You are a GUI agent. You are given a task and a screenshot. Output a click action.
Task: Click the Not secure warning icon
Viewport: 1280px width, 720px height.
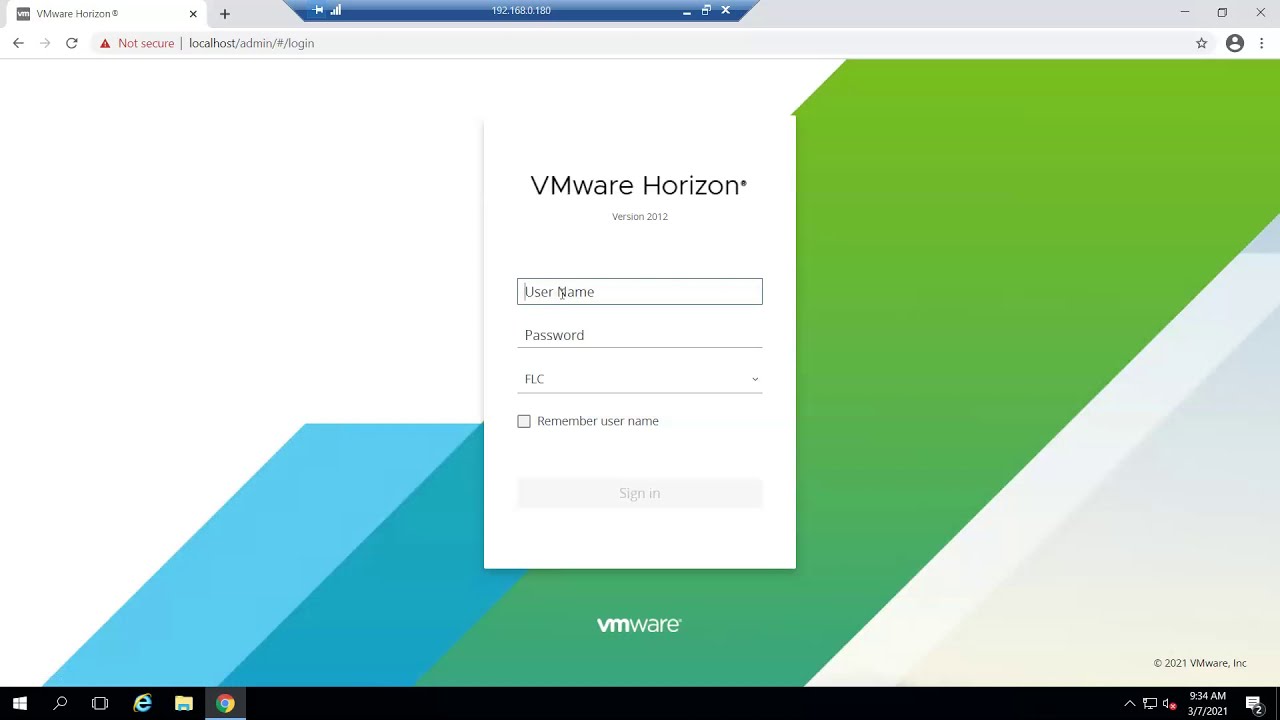tap(105, 43)
